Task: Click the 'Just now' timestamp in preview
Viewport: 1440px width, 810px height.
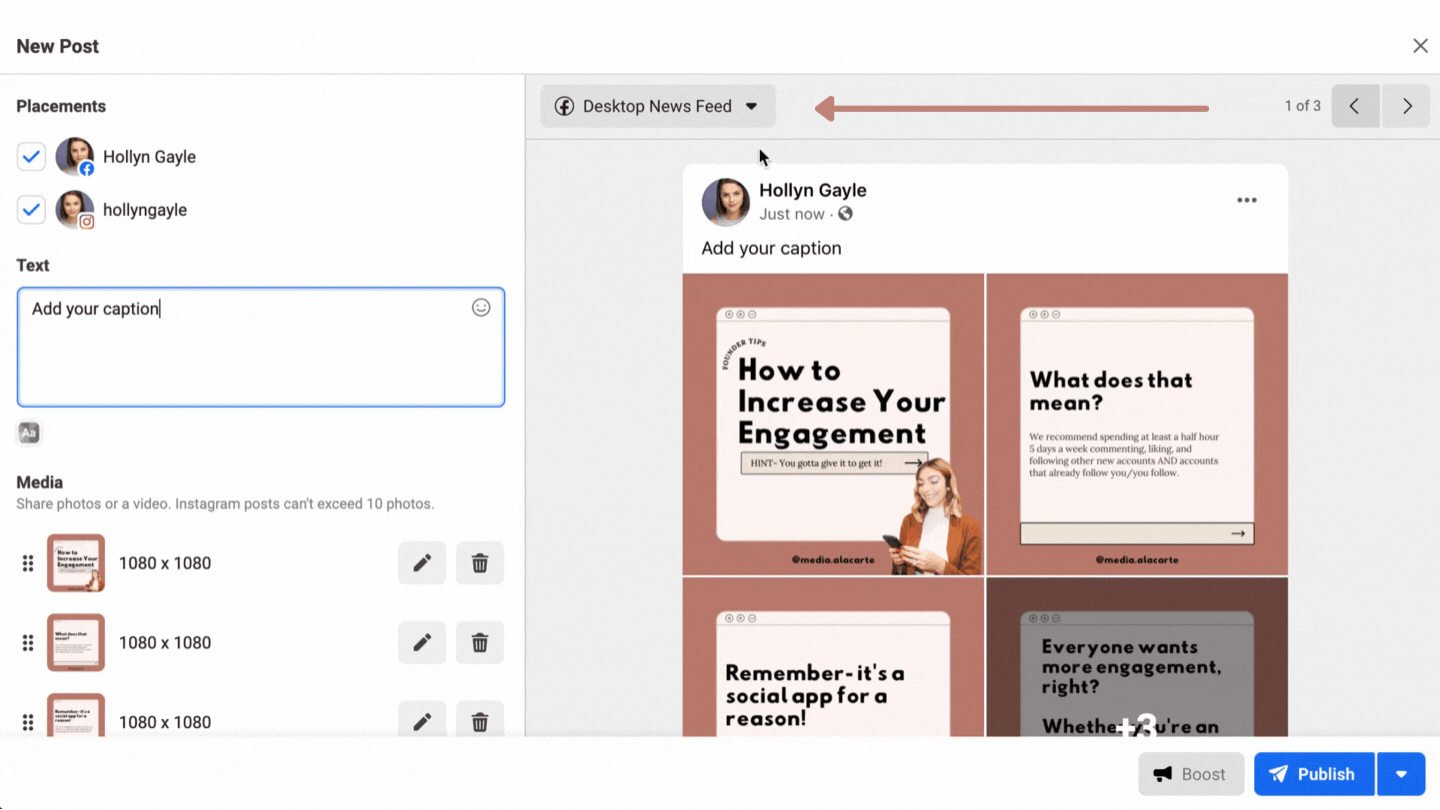Action: point(792,214)
